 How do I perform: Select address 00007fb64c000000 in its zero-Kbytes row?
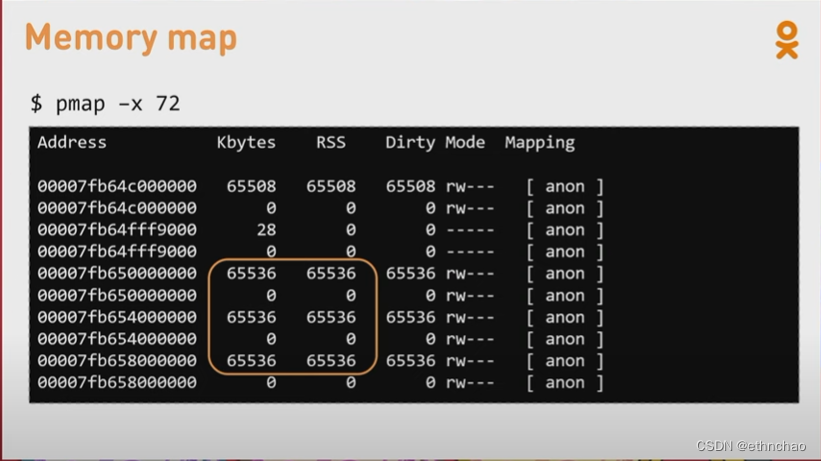[x=117, y=208]
